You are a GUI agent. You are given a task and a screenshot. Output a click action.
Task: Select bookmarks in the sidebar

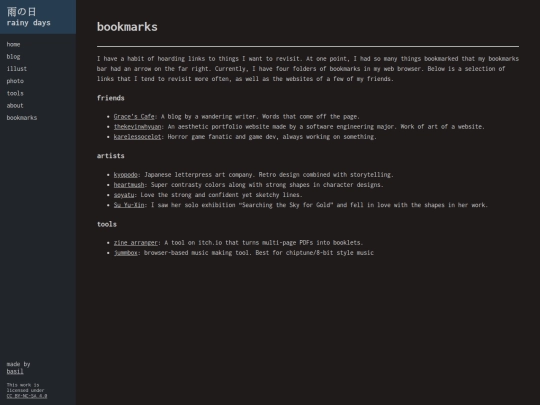click(x=22, y=118)
